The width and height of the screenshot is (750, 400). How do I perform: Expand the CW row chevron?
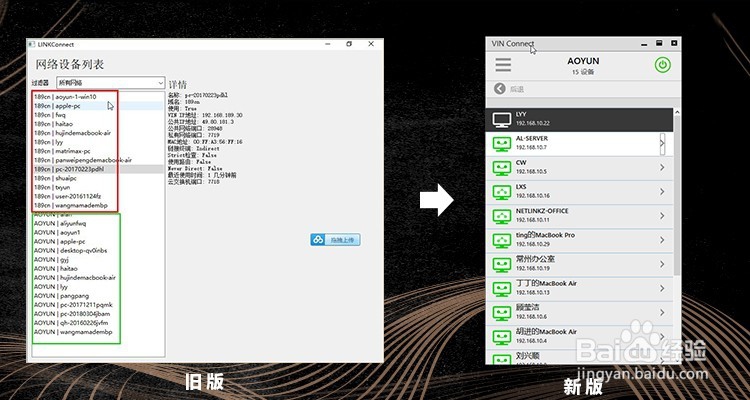pos(662,167)
